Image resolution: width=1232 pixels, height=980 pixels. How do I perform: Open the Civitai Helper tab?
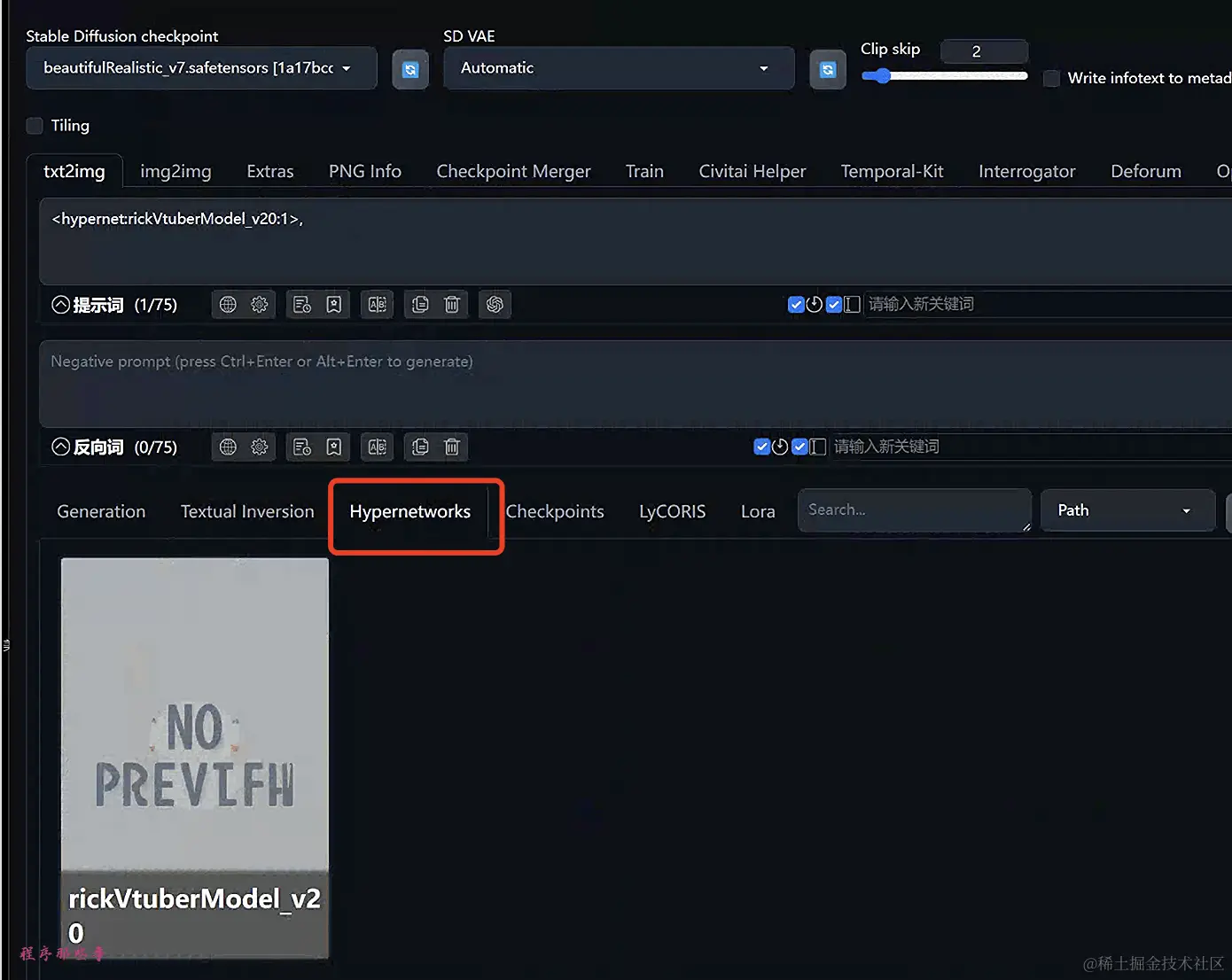pos(752,171)
